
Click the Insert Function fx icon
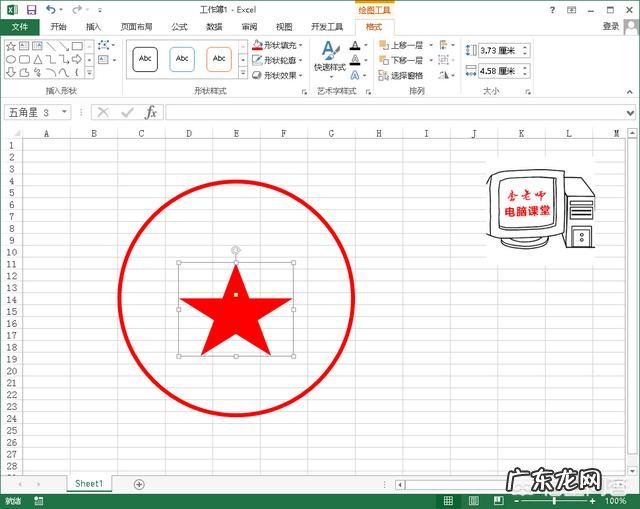click(151, 112)
